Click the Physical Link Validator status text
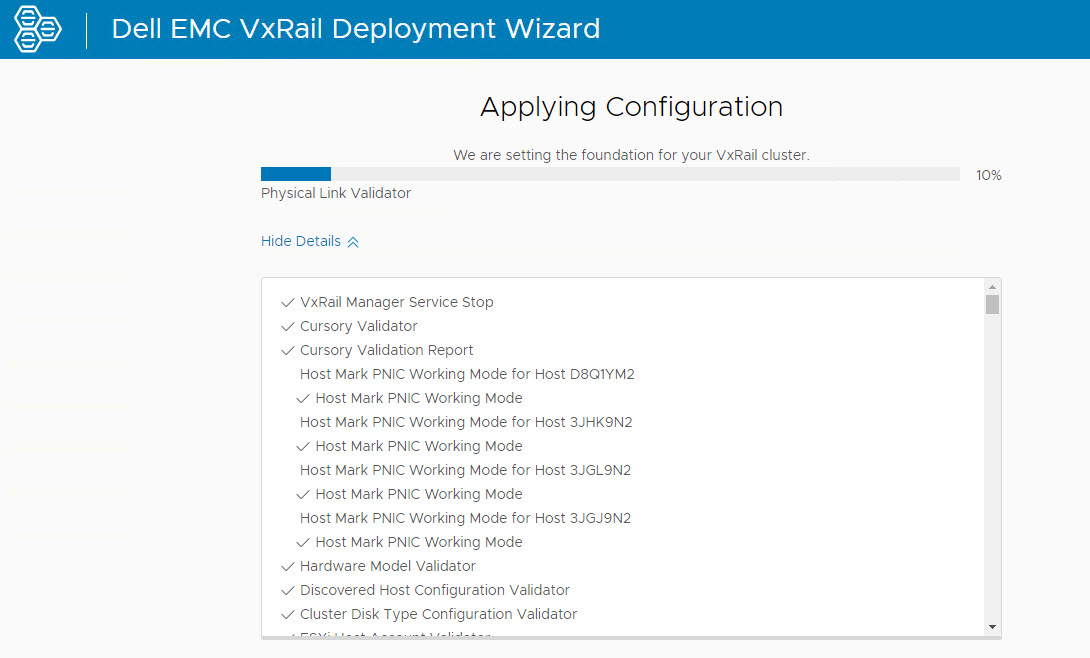Image resolution: width=1090 pixels, height=658 pixels. (336, 193)
